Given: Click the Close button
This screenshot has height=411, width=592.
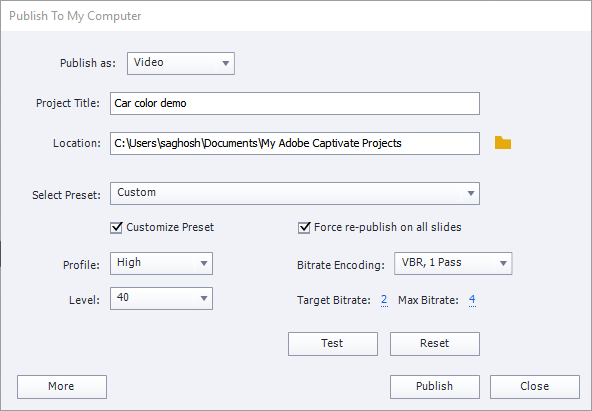Looking at the screenshot, I should click(535, 387).
